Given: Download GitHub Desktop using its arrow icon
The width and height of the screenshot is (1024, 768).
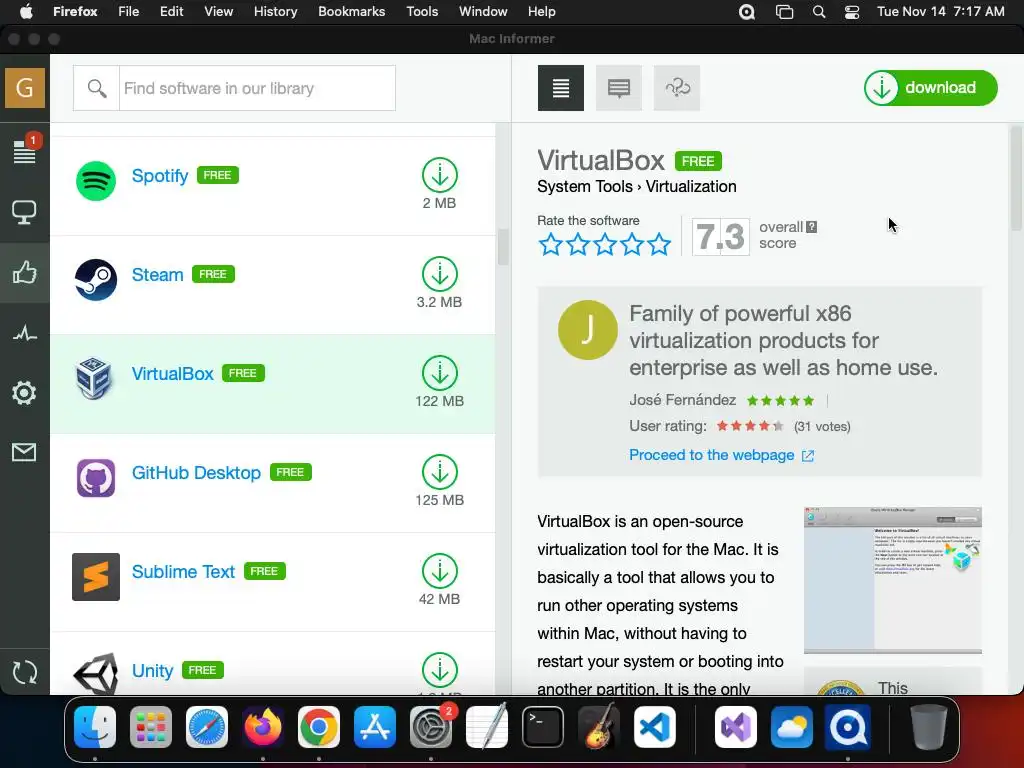Looking at the screenshot, I should click(x=440, y=472).
